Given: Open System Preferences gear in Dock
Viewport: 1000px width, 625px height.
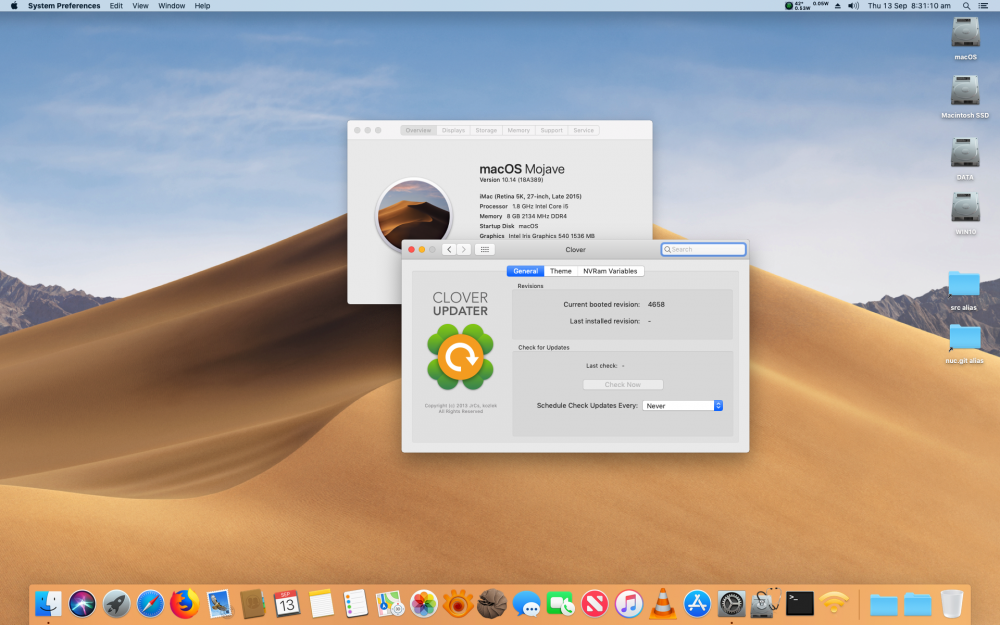Looking at the screenshot, I should (x=731, y=603).
